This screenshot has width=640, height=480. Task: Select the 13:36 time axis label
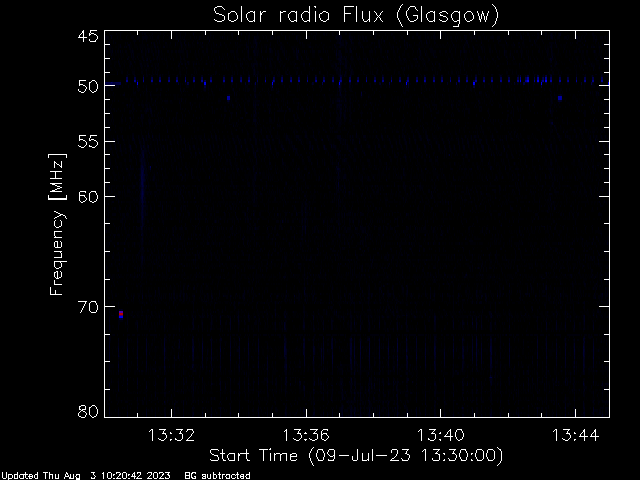[x=306, y=435]
